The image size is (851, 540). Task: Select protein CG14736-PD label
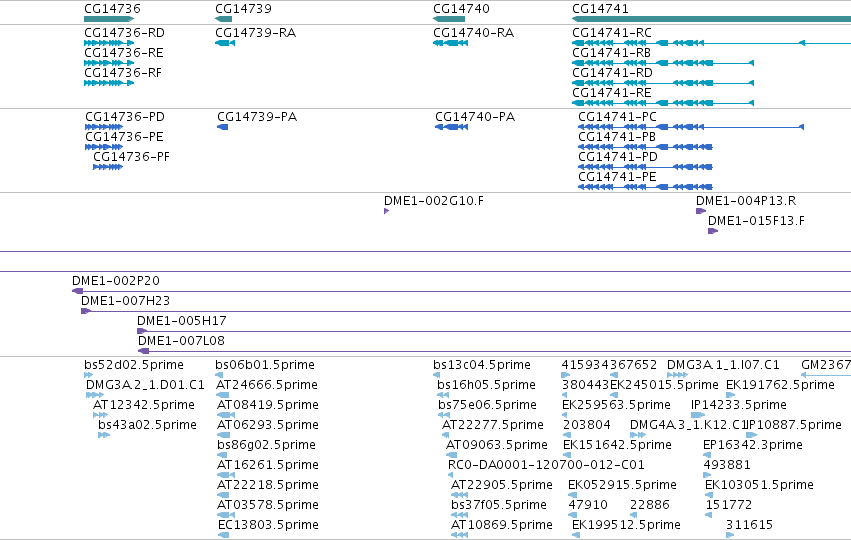coord(125,117)
